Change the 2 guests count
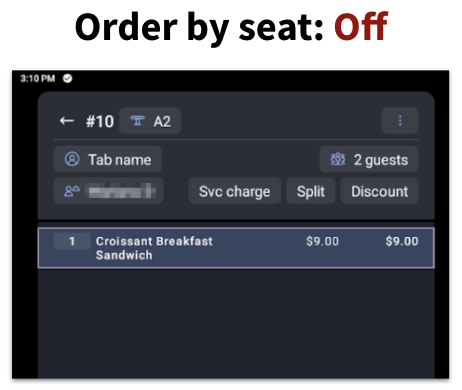Screen dimensions: 462x390 pyautogui.click(x=369, y=159)
